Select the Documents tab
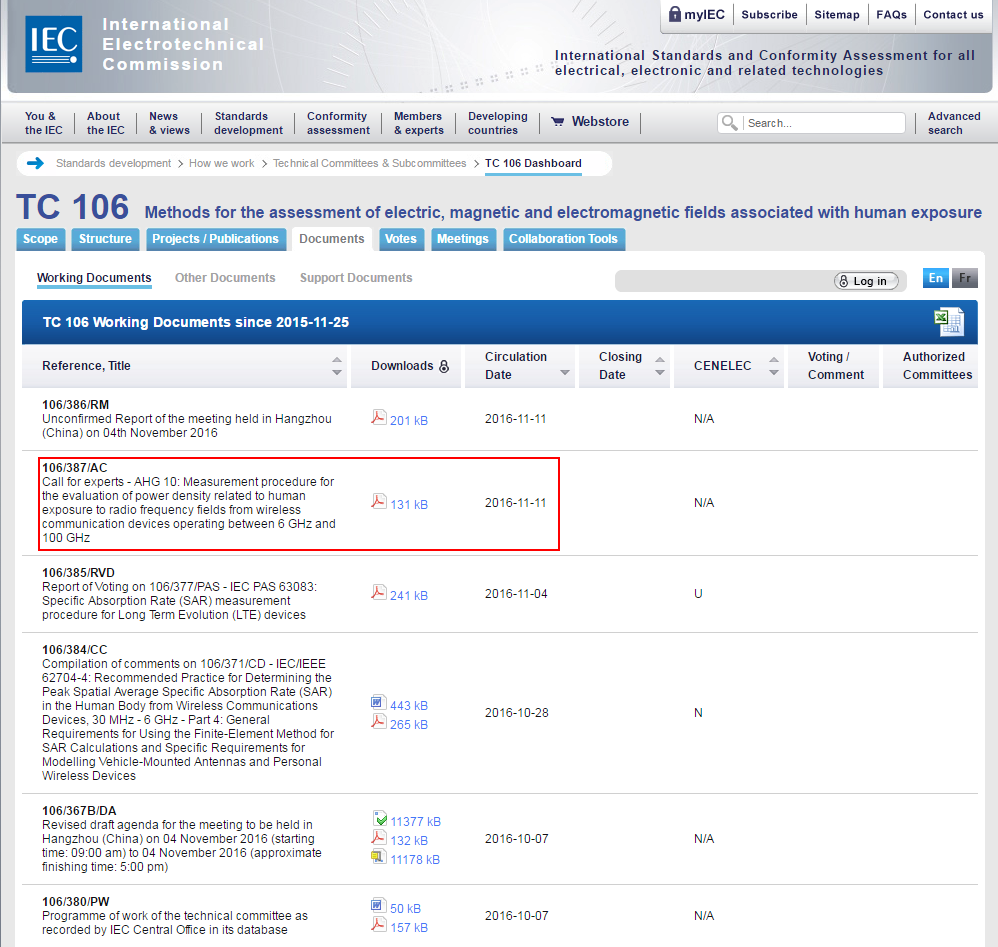This screenshot has width=998, height=947. (332, 239)
